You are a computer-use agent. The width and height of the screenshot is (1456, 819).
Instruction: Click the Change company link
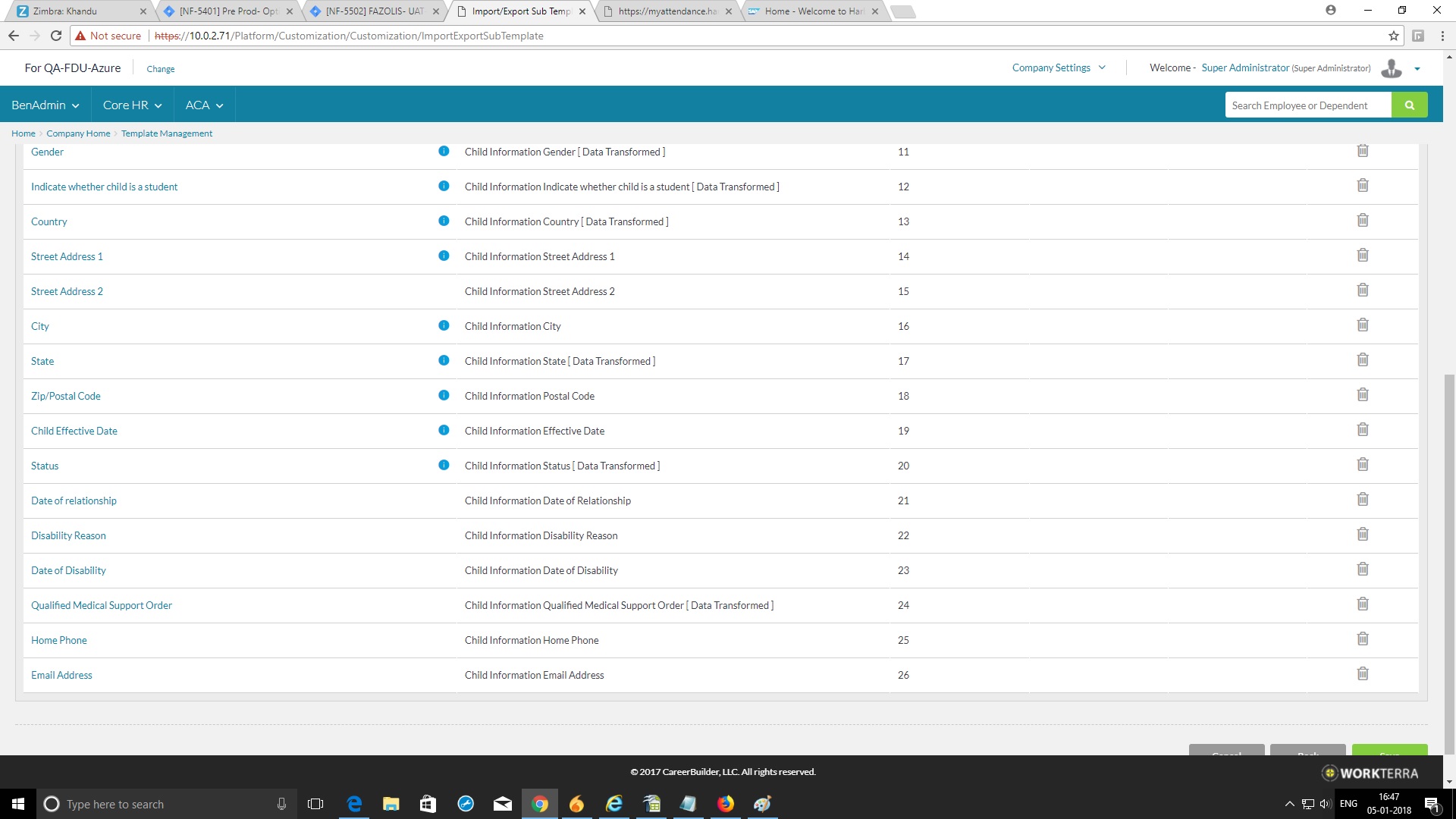(160, 69)
